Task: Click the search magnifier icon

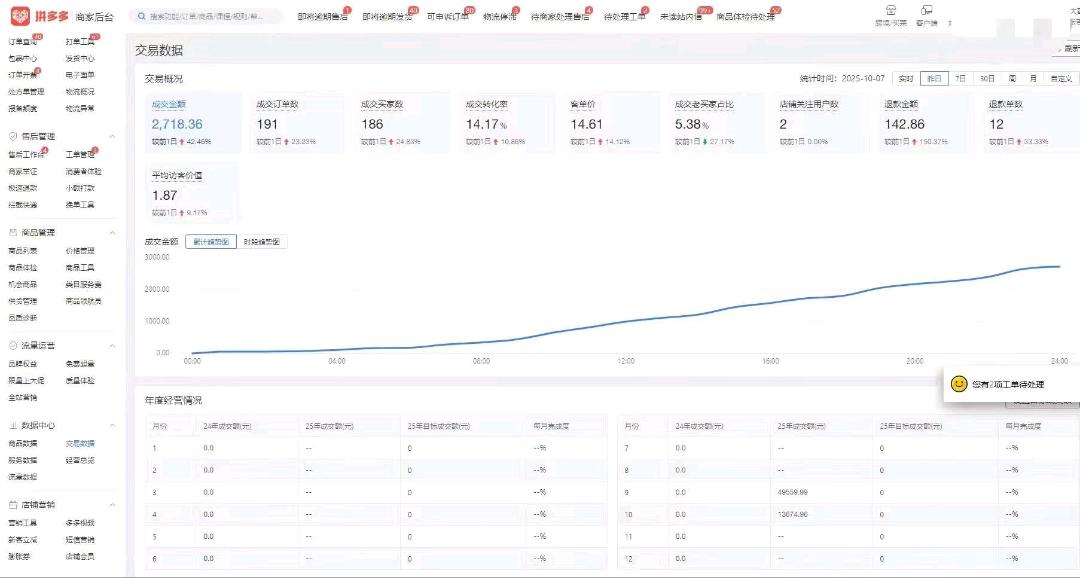Action: (x=141, y=17)
